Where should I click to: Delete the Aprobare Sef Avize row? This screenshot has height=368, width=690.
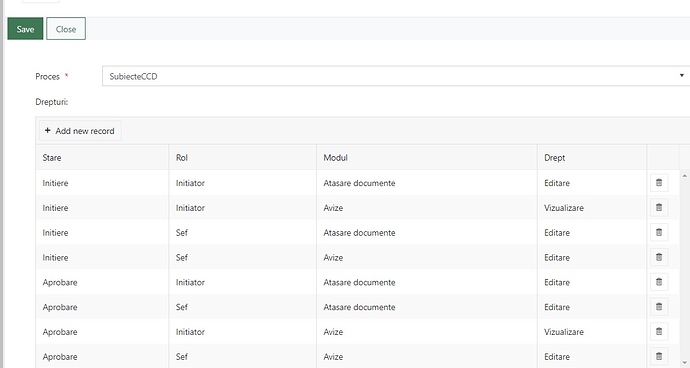pyautogui.click(x=659, y=357)
